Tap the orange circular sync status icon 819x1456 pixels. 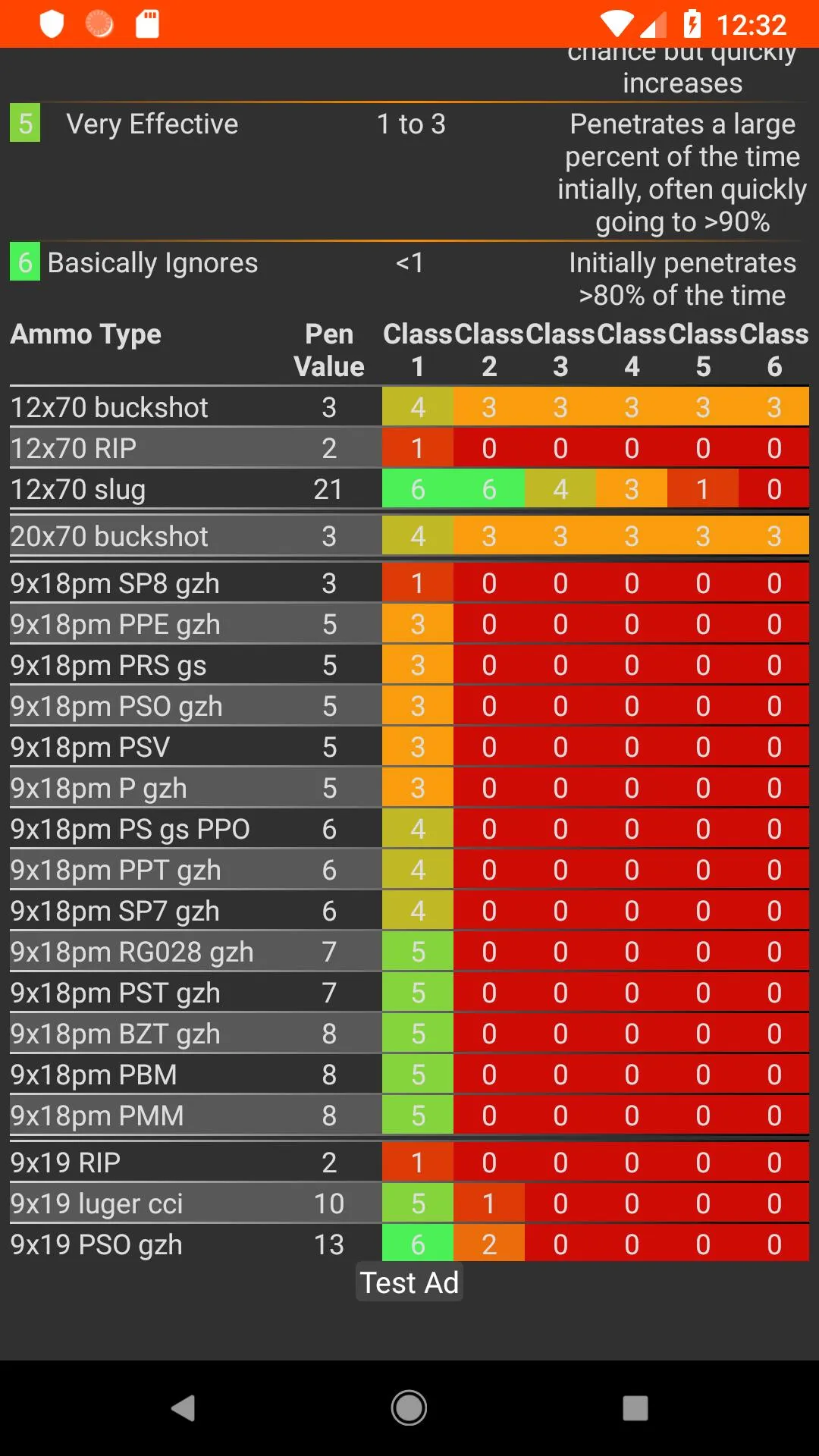99,24
